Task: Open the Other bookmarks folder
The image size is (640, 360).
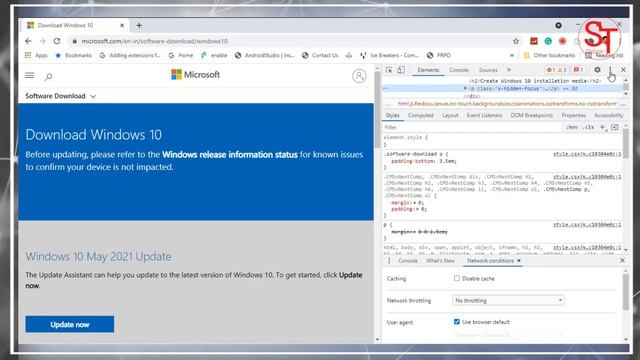Action: (x=549, y=55)
